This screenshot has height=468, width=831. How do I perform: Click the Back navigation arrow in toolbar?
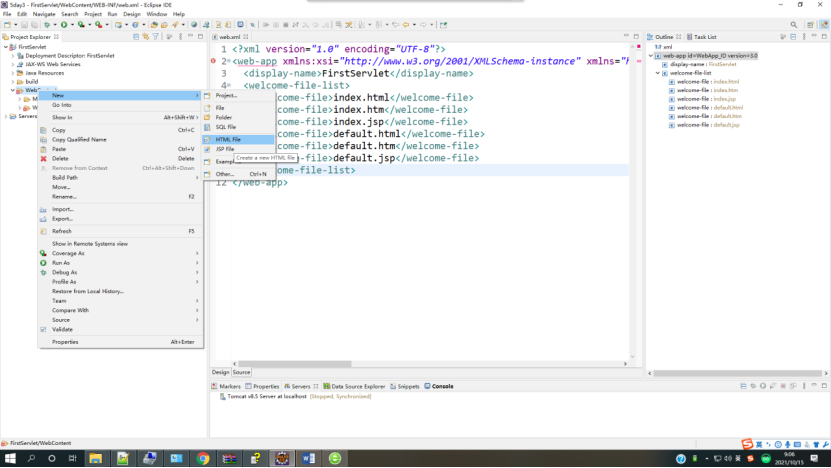click(406, 25)
